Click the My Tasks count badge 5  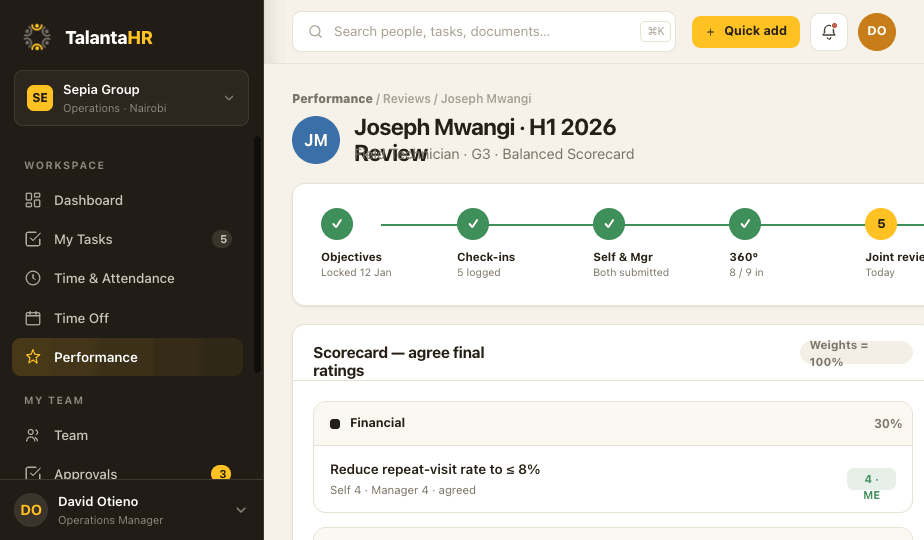click(x=222, y=239)
